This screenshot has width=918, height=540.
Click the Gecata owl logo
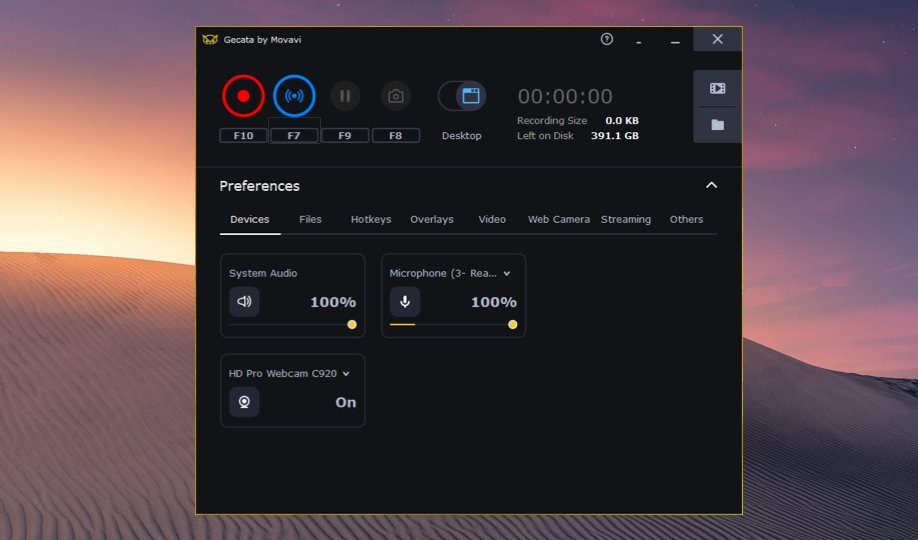(210, 39)
